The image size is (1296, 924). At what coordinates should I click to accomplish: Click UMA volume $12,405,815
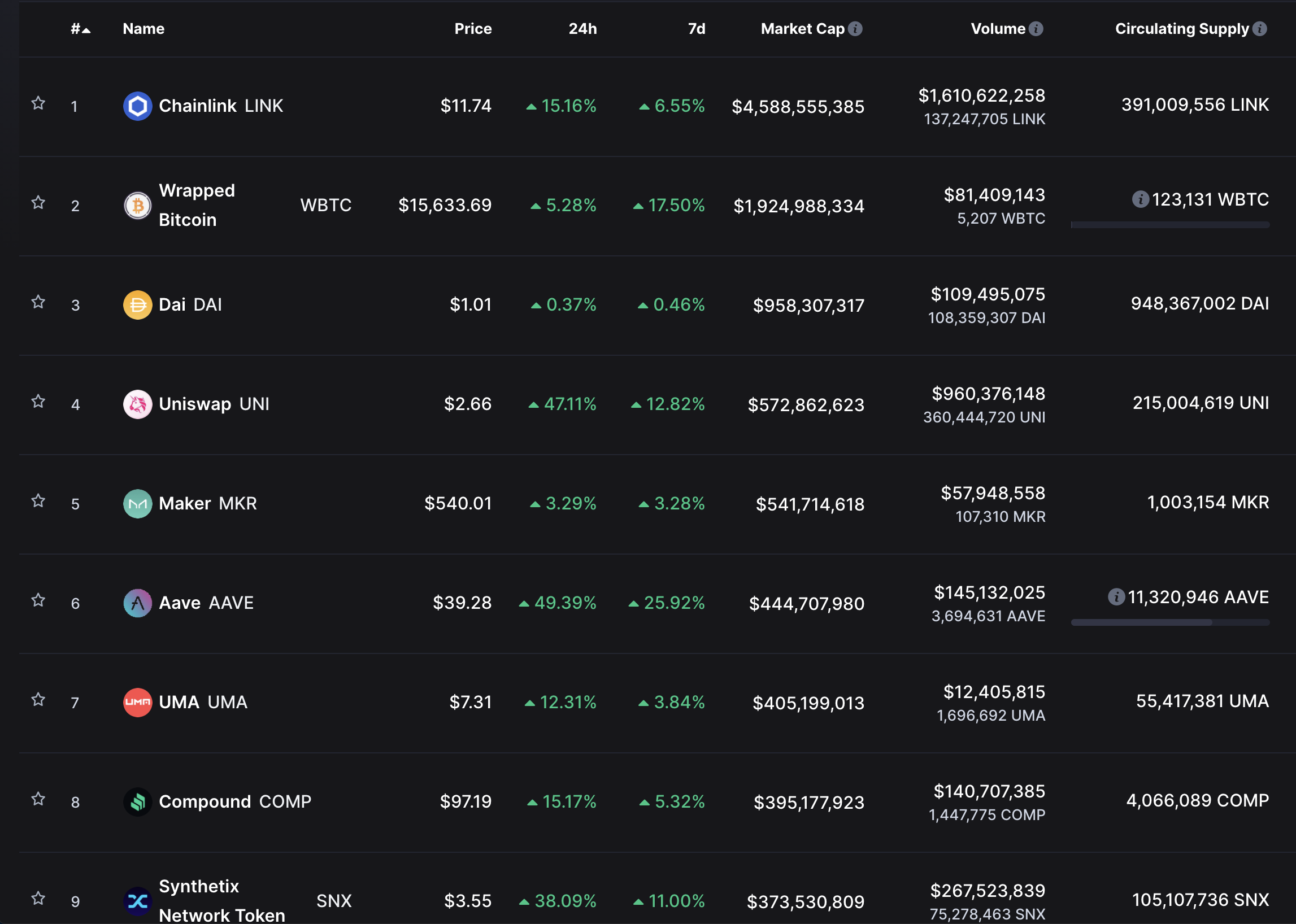pyautogui.click(x=994, y=692)
